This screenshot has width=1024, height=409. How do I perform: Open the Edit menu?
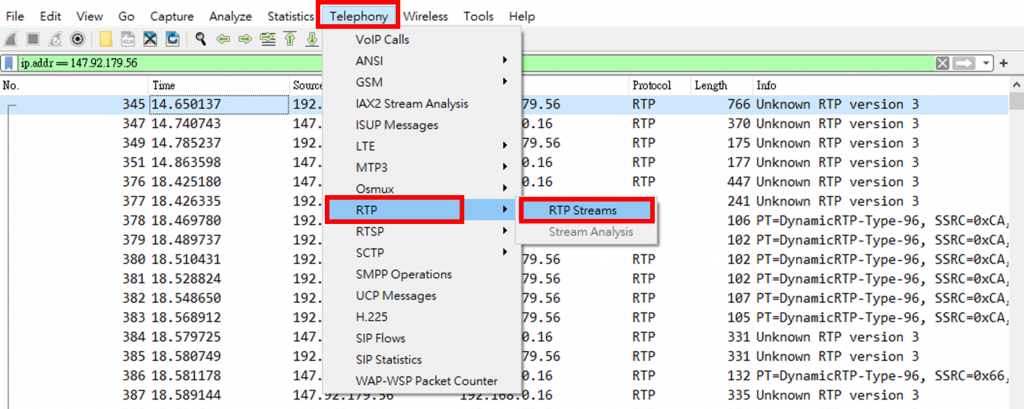click(50, 16)
